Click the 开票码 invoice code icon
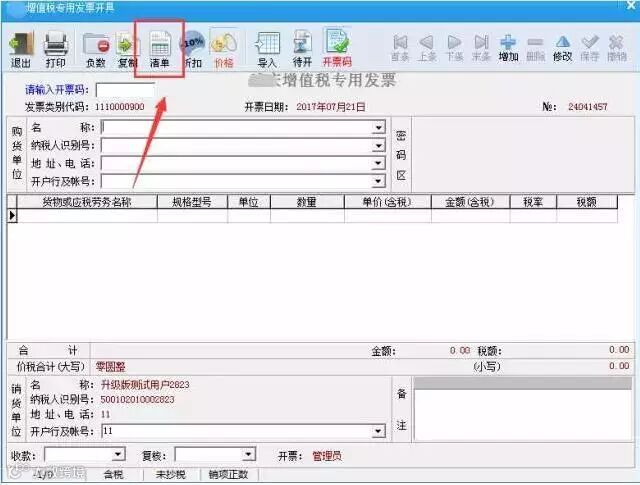This screenshot has height=485, width=640. 337,48
